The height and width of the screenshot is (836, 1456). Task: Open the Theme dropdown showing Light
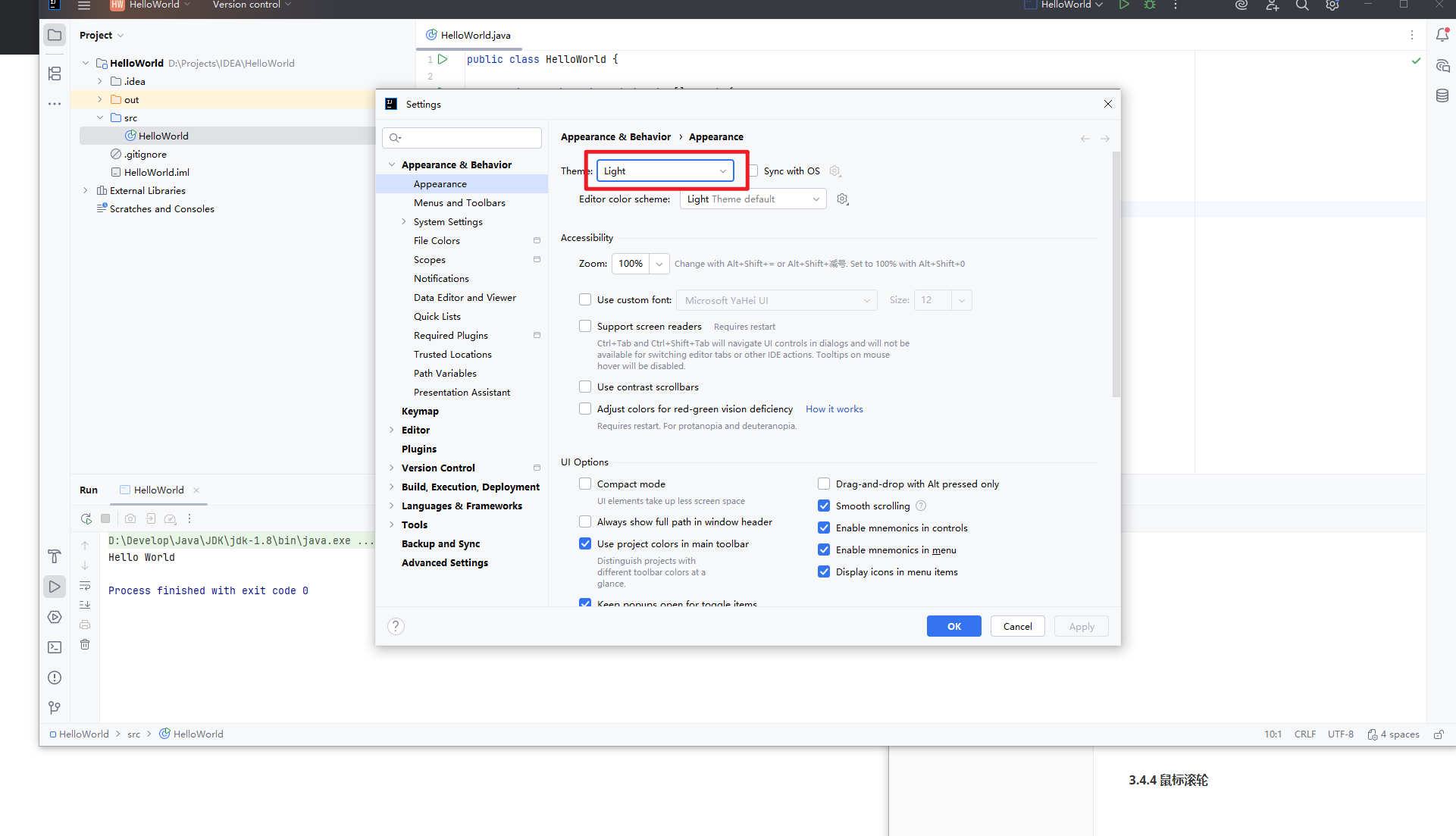665,171
